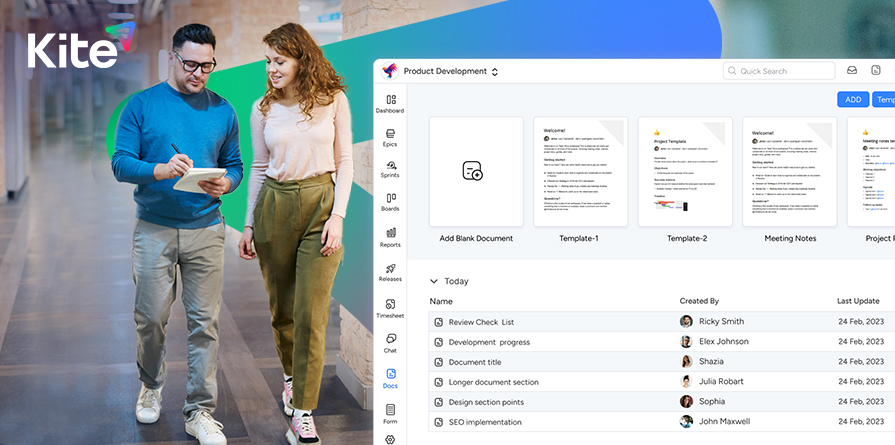Viewport: 895px width, 445px height.
Task: Open Chat from the sidebar
Action: click(x=390, y=343)
